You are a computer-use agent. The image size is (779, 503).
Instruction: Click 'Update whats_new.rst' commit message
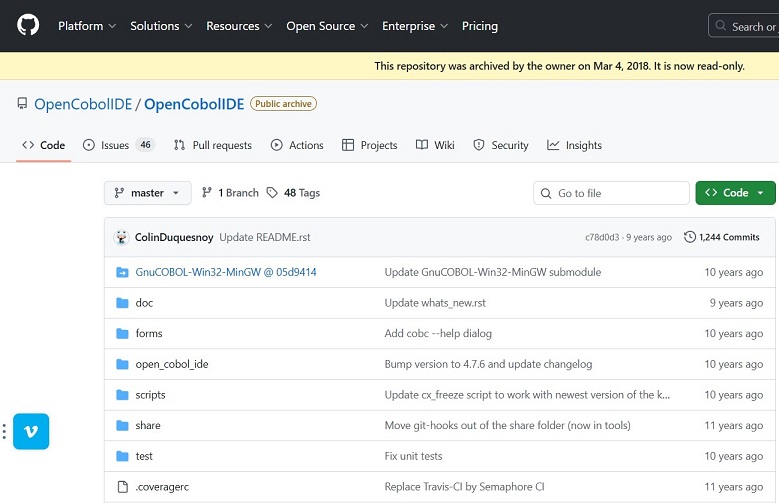tap(435, 303)
